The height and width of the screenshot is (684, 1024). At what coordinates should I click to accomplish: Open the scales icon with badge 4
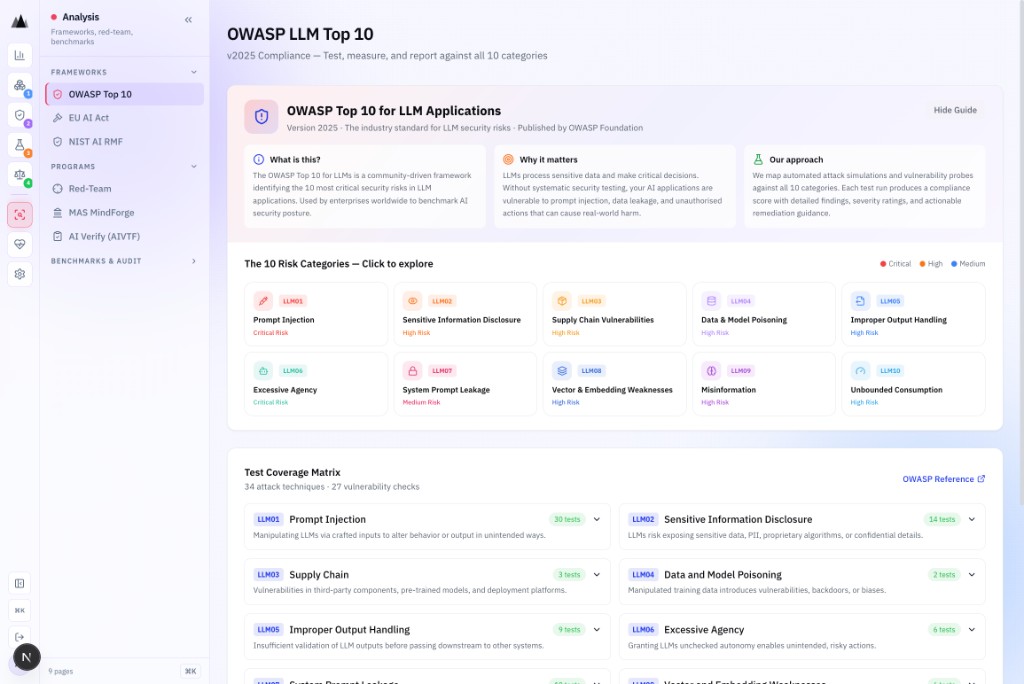click(x=20, y=175)
